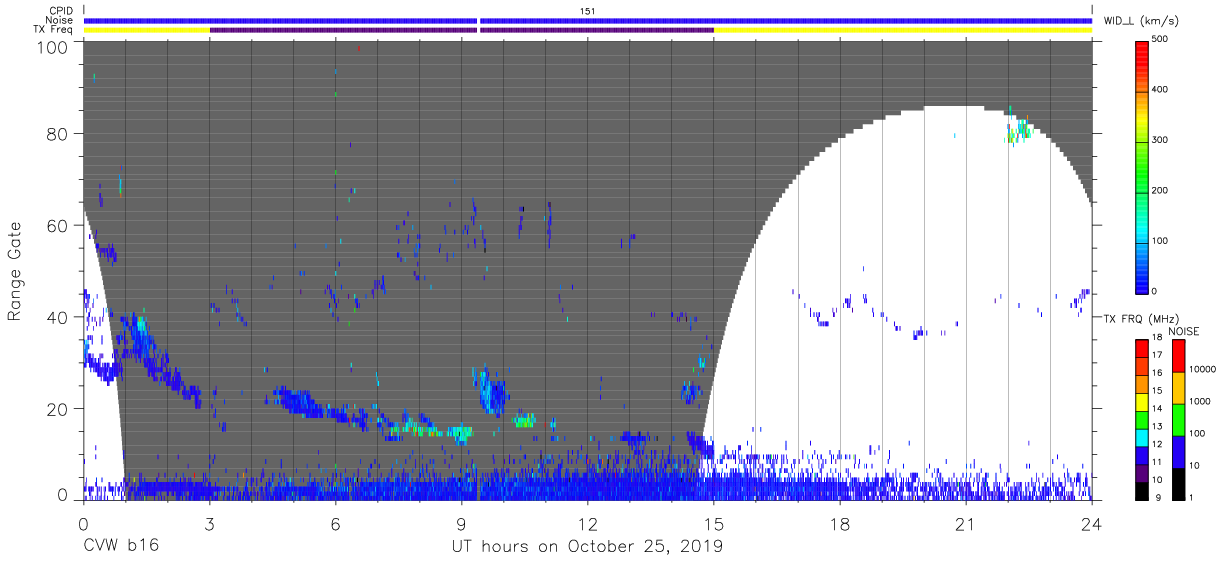
Task: Click the green-cyan scatter patch near range gate 80
Action: pos(1019,129)
